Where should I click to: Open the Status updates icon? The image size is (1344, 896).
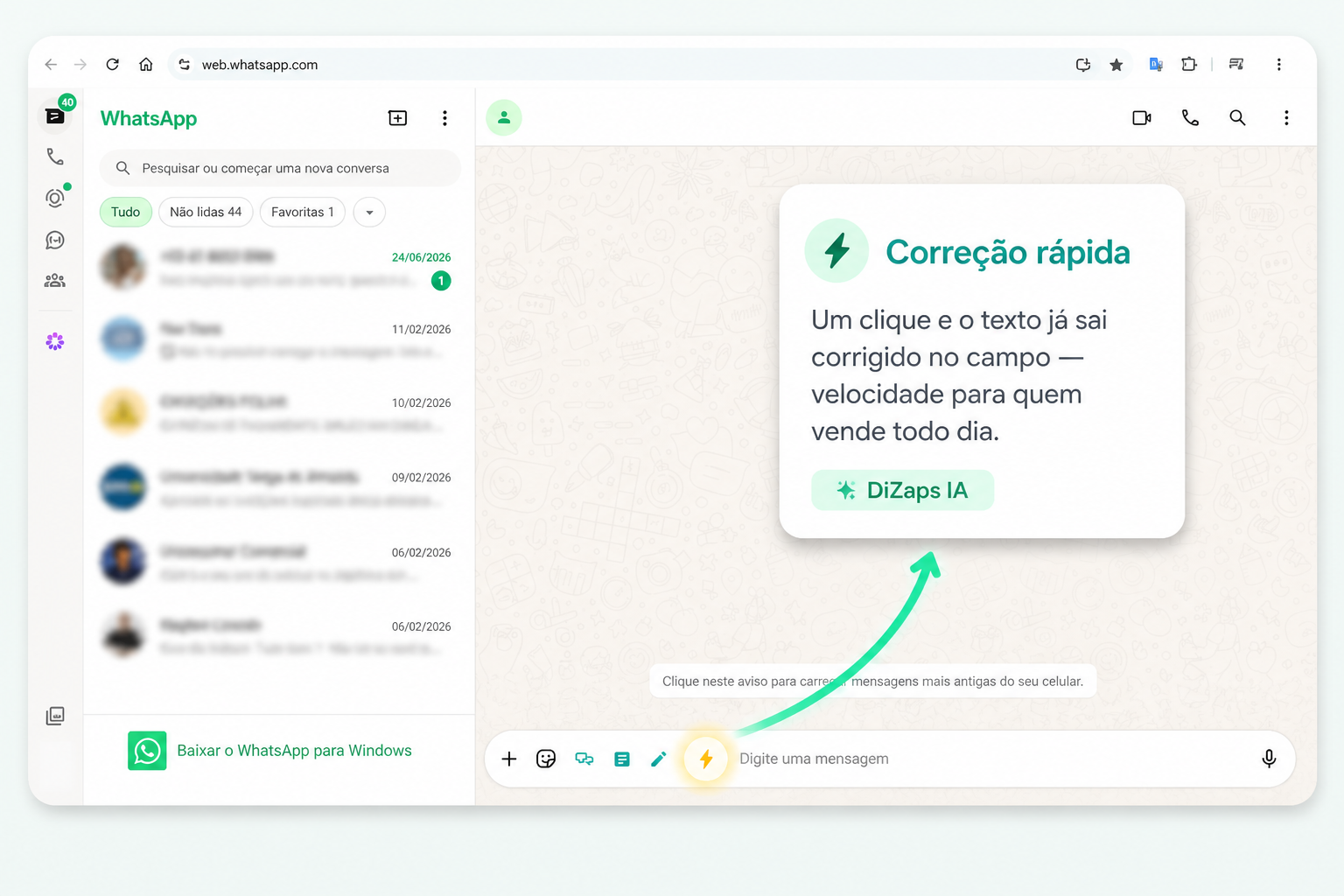click(x=55, y=198)
